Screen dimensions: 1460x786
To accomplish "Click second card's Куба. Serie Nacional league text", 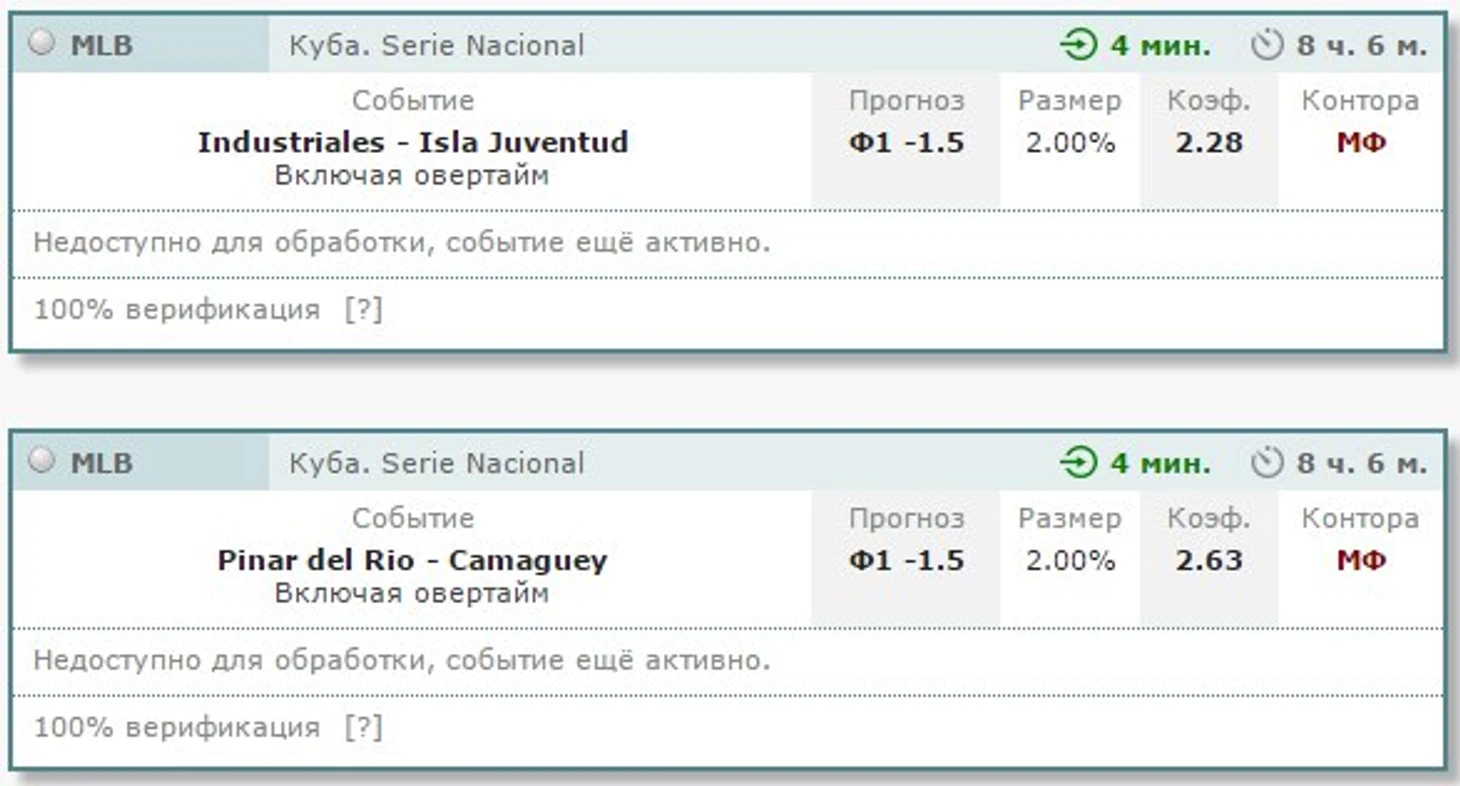I will 436,464.
